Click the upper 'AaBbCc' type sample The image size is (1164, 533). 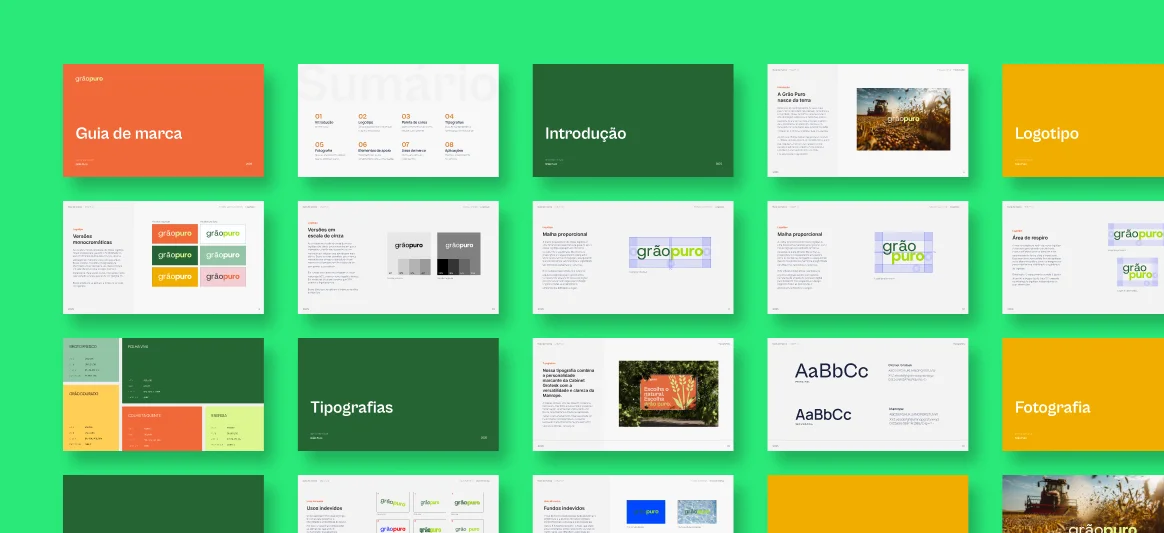[831, 370]
